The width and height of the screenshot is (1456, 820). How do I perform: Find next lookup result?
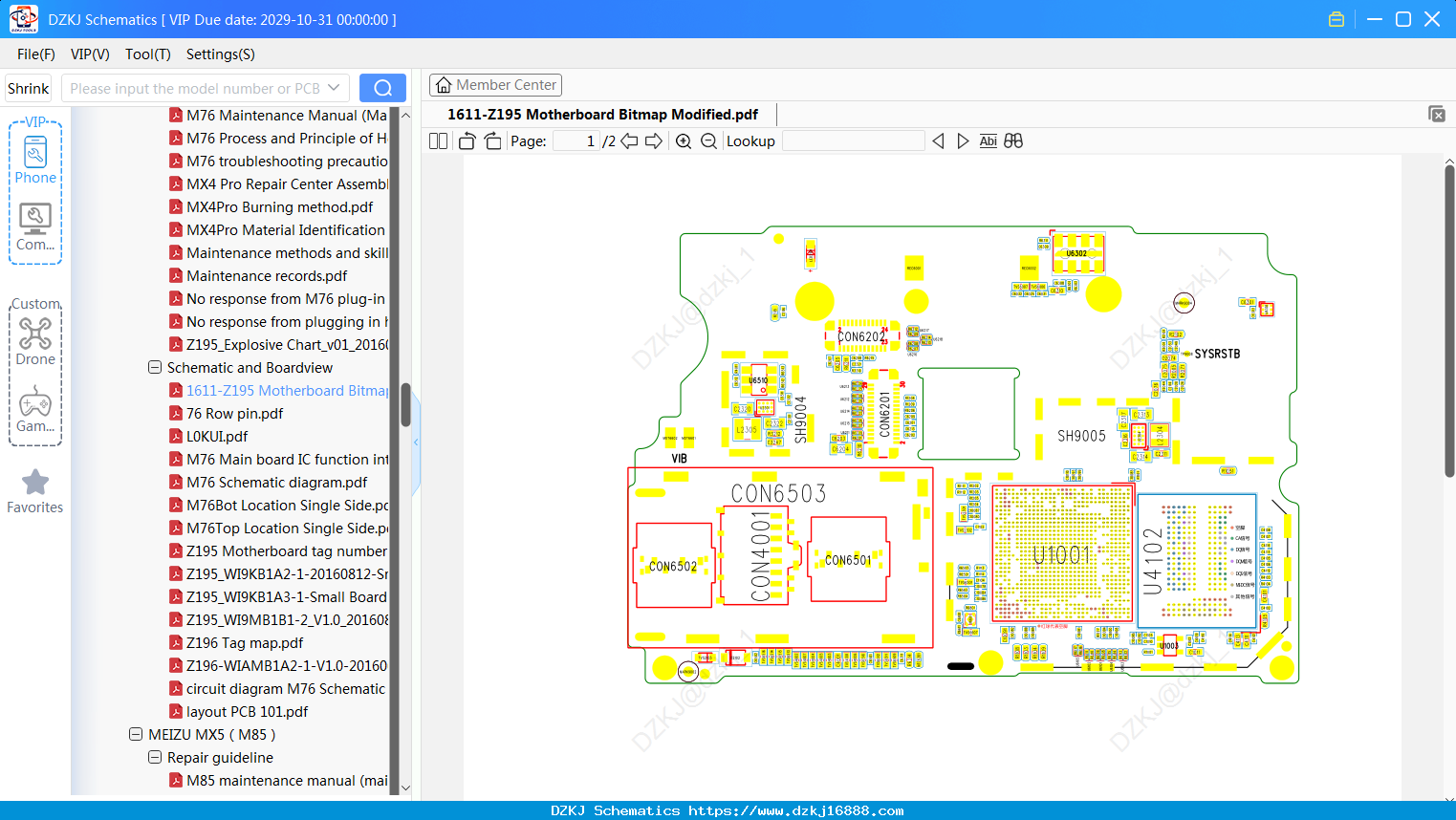point(963,141)
